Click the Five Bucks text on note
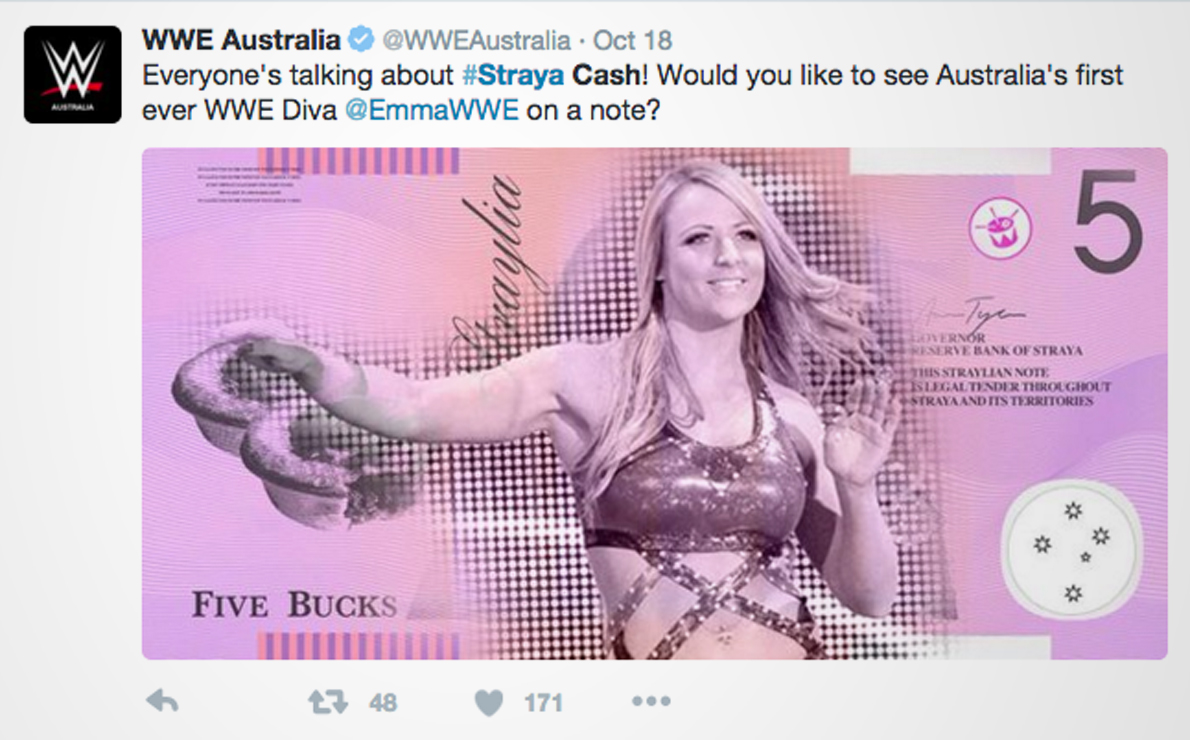This screenshot has height=740, width=1190. pos(294,605)
